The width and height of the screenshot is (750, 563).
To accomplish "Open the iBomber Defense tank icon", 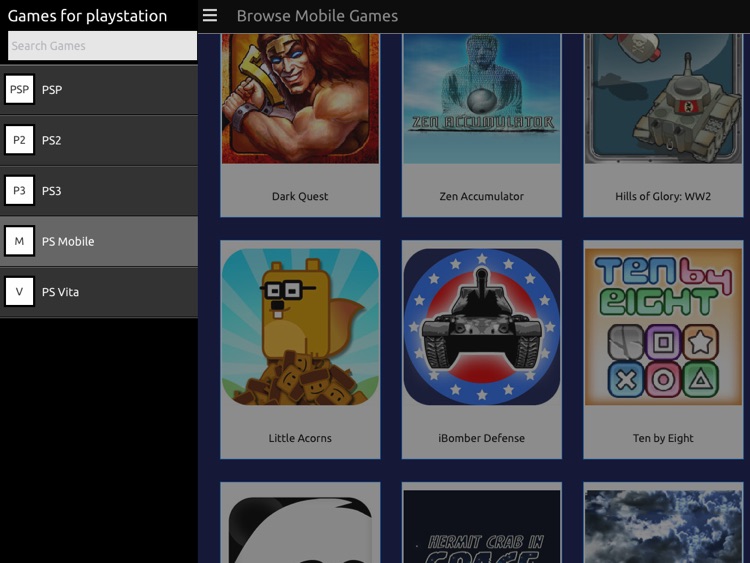I will click(482, 327).
